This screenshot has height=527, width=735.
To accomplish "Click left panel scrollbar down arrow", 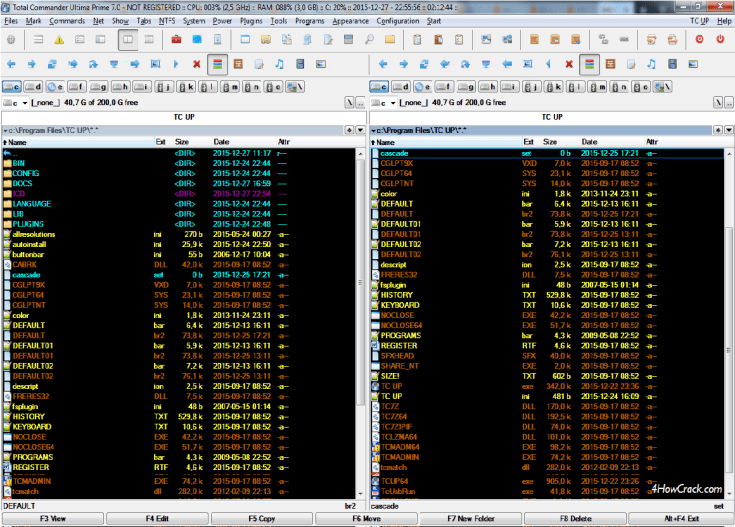I will pos(360,494).
